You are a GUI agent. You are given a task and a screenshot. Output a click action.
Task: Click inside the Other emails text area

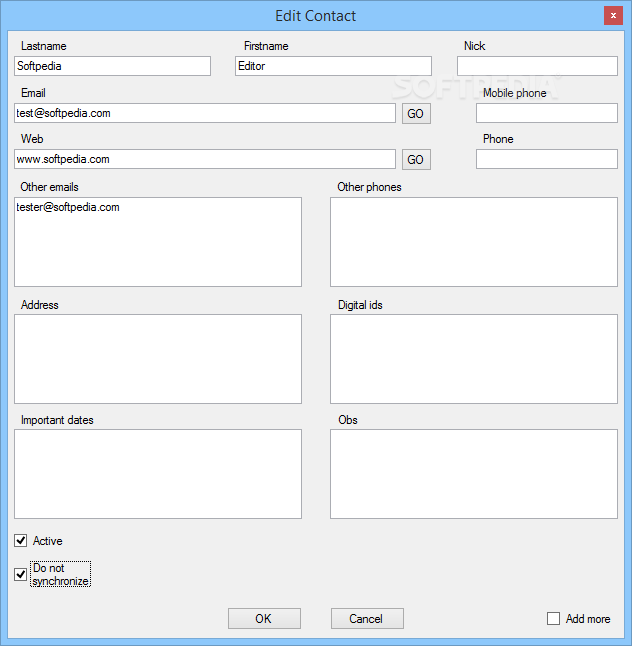tap(158, 242)
